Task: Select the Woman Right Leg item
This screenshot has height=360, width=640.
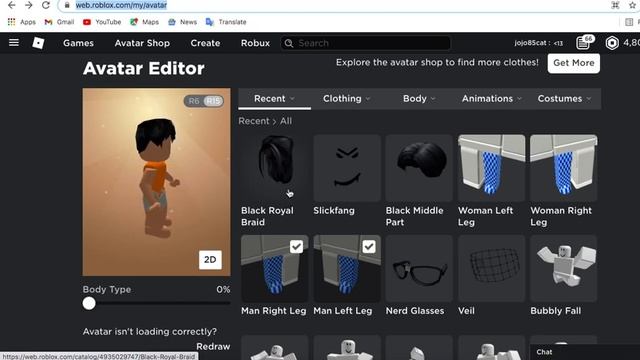Action: click(x=564, y=168)
